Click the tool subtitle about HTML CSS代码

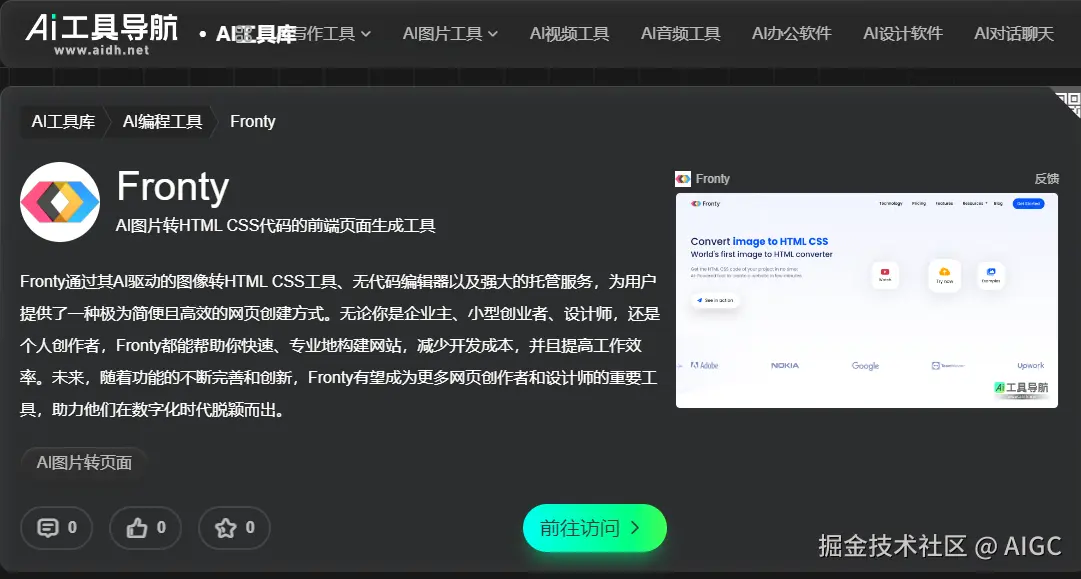pyautogui.click(x=276, y=226)
